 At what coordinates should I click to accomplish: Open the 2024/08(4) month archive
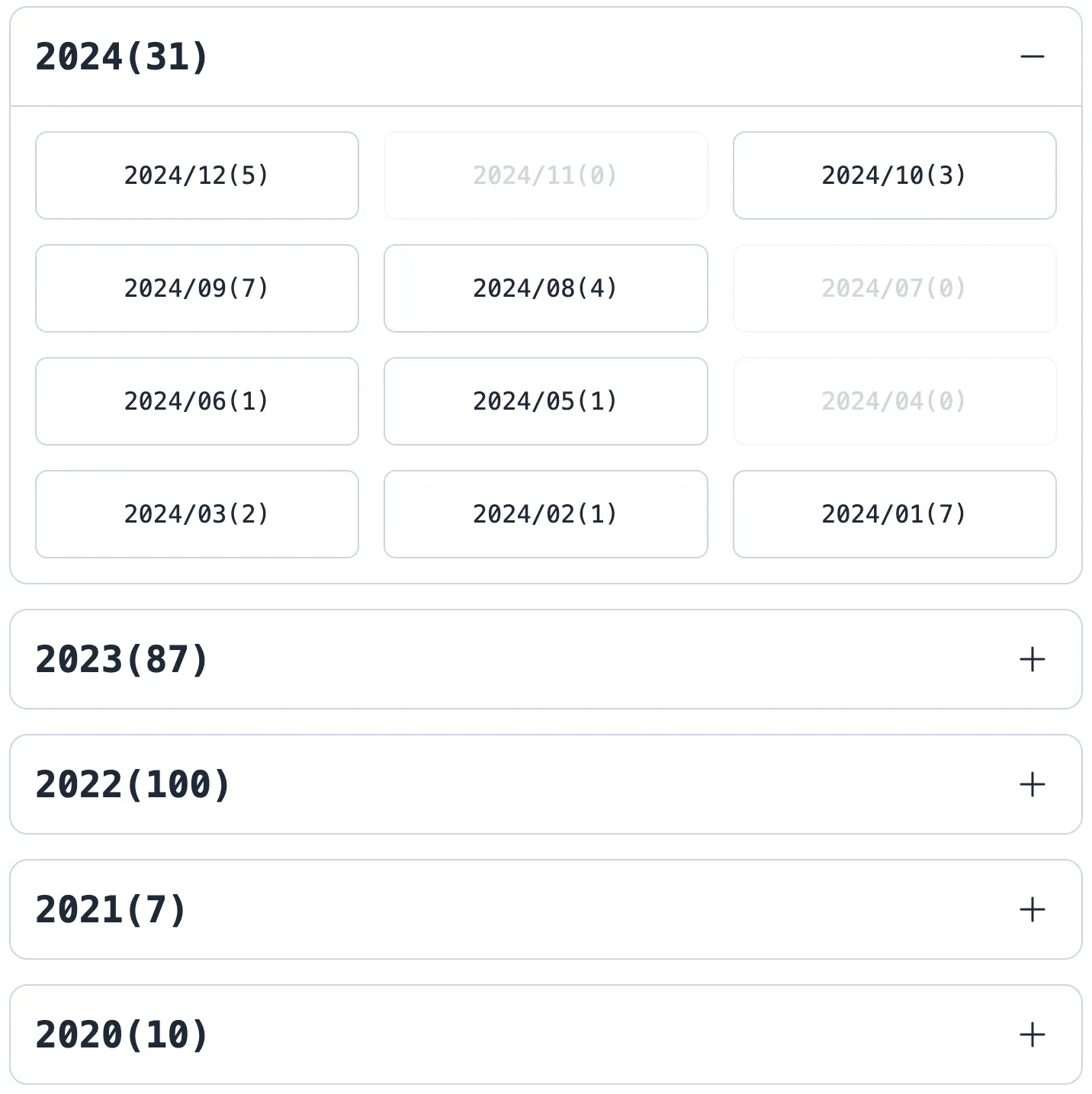coord(545,288)
